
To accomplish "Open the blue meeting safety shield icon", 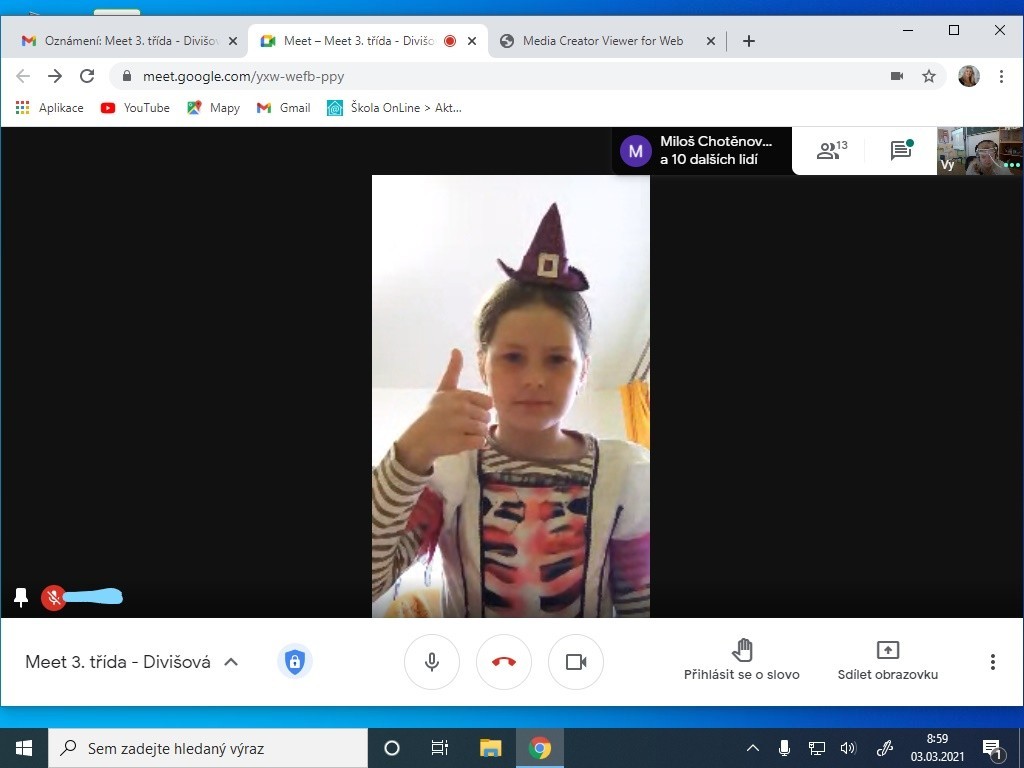I will click(294, 661).
